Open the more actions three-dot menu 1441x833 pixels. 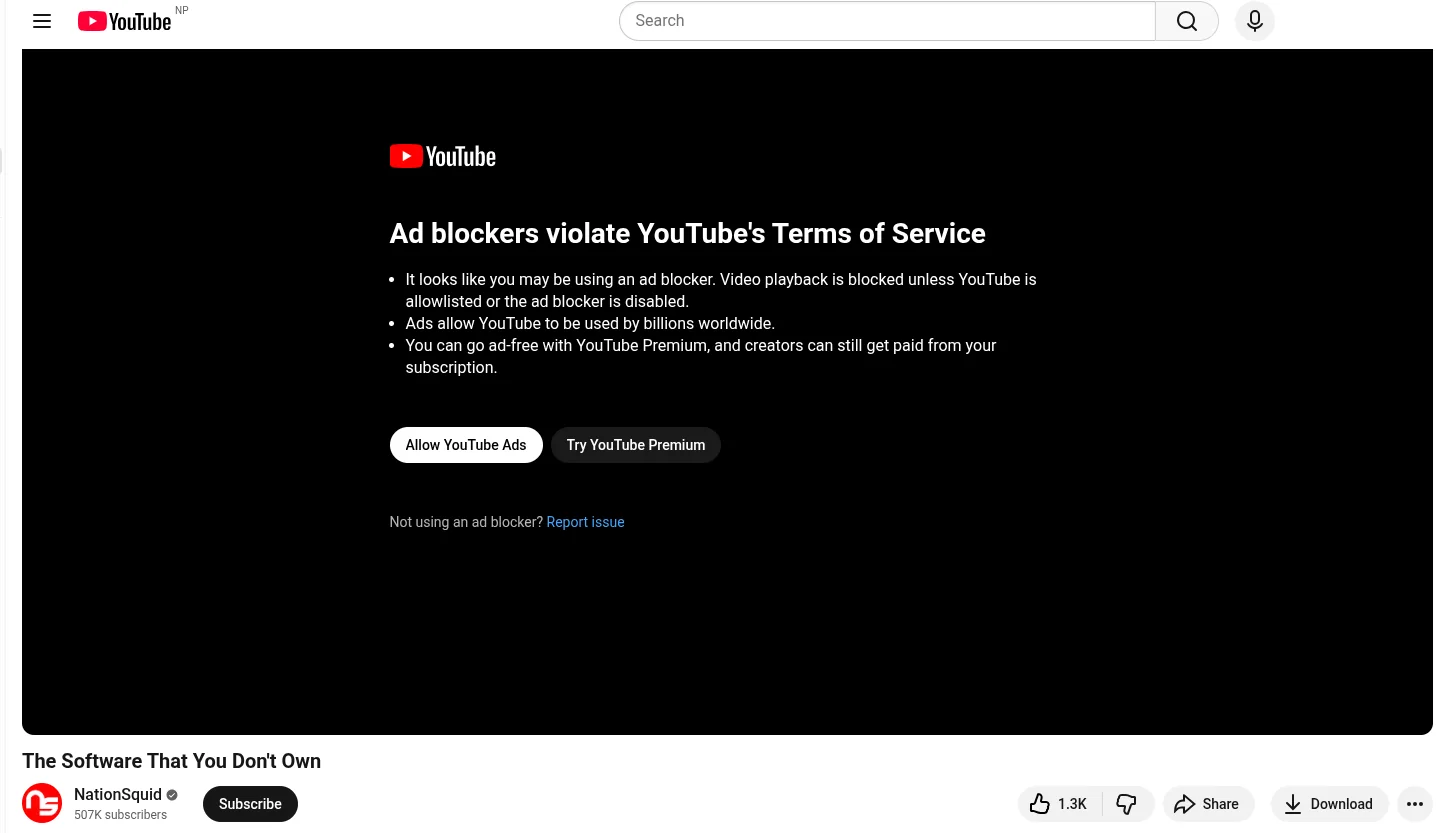point(1415,804)
